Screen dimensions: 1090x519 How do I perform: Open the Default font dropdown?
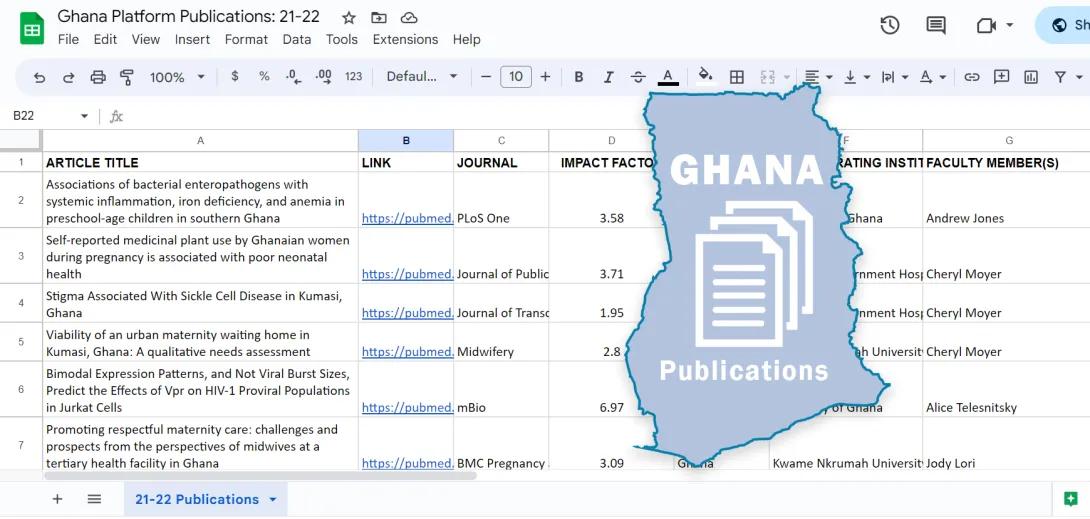pyautogui.click(x=422, y=76)
